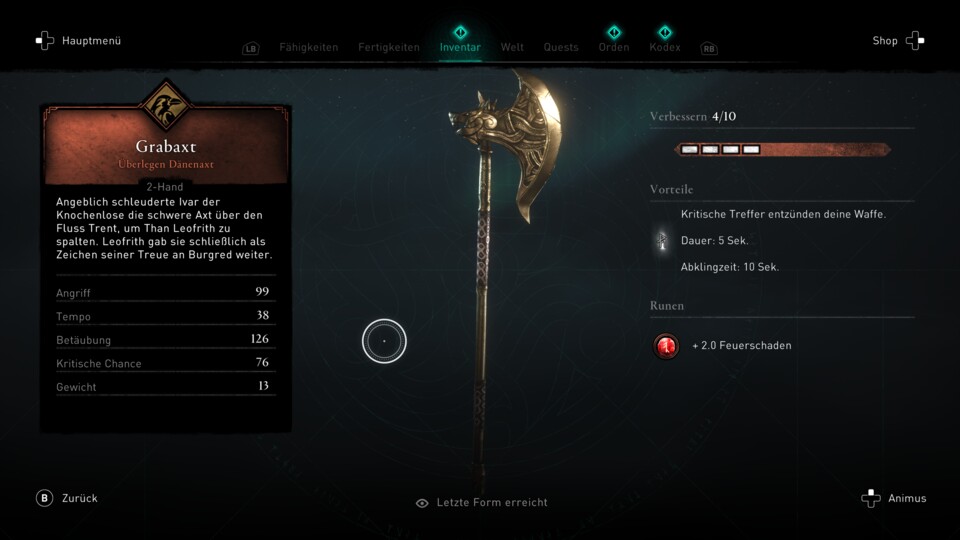Viewport: 960px width, 540px height.
Task: Switch to the Fähigkeiten tab
Action: (x=309, y=47)
